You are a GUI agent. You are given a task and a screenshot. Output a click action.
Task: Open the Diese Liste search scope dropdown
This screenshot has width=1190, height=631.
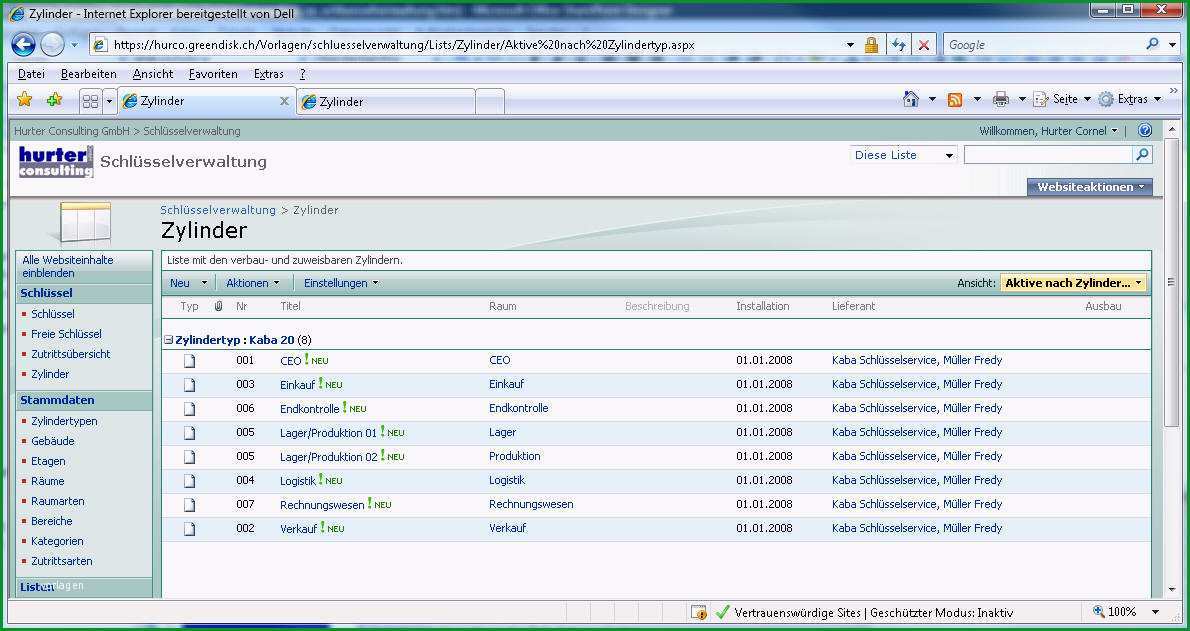903,155
